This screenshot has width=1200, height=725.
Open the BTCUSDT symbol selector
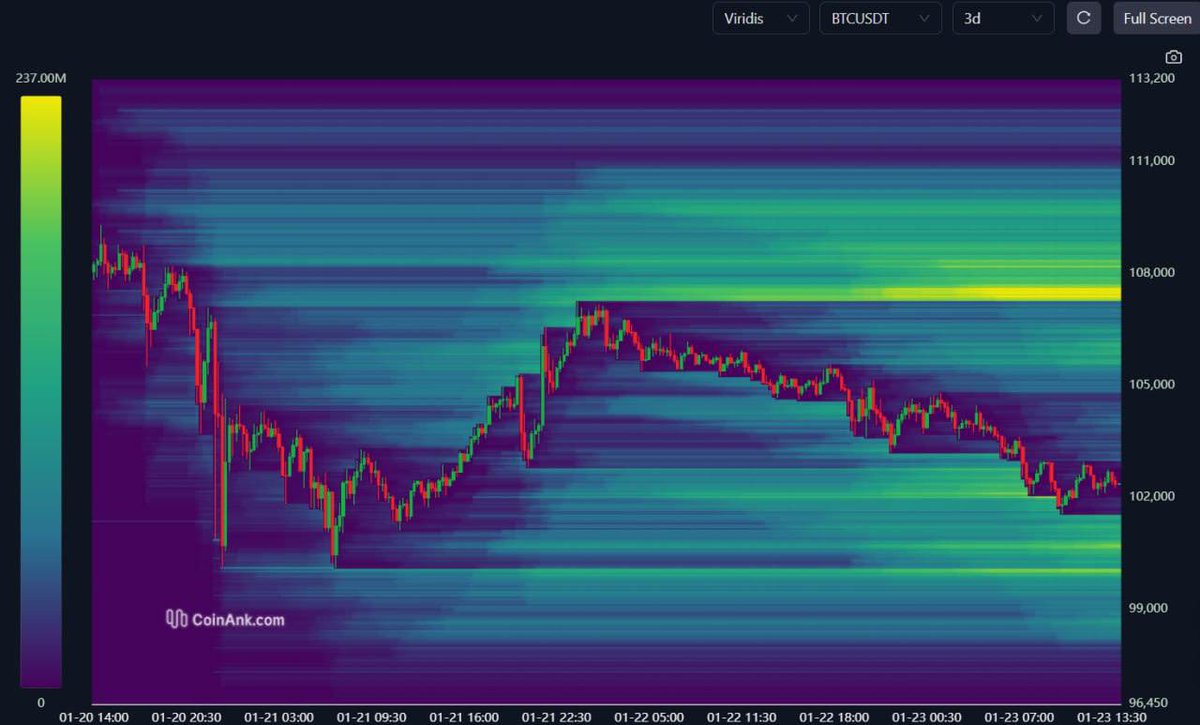click(880, 18)
